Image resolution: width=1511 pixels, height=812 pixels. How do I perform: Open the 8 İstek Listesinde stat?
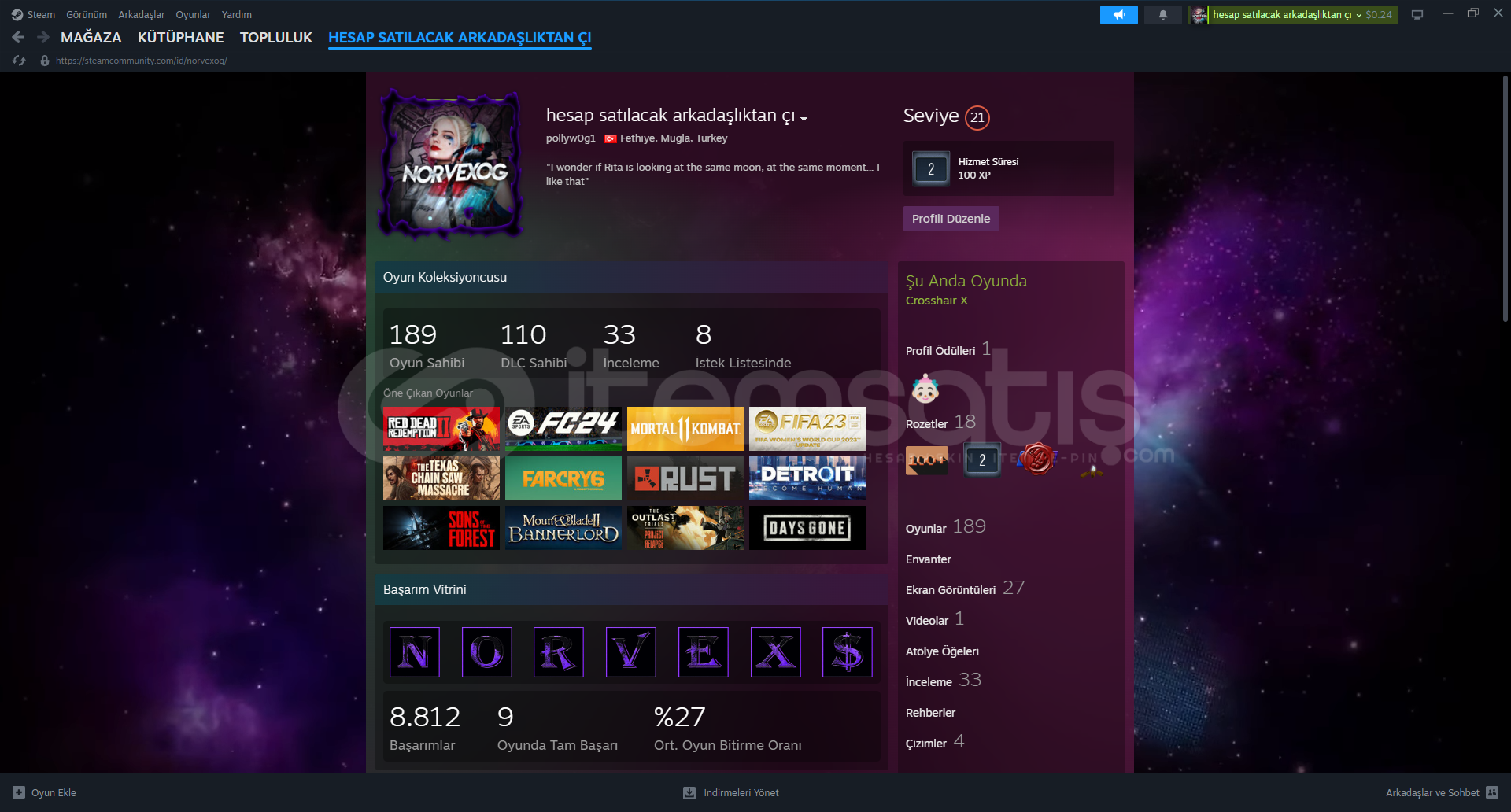pos(743,345)
